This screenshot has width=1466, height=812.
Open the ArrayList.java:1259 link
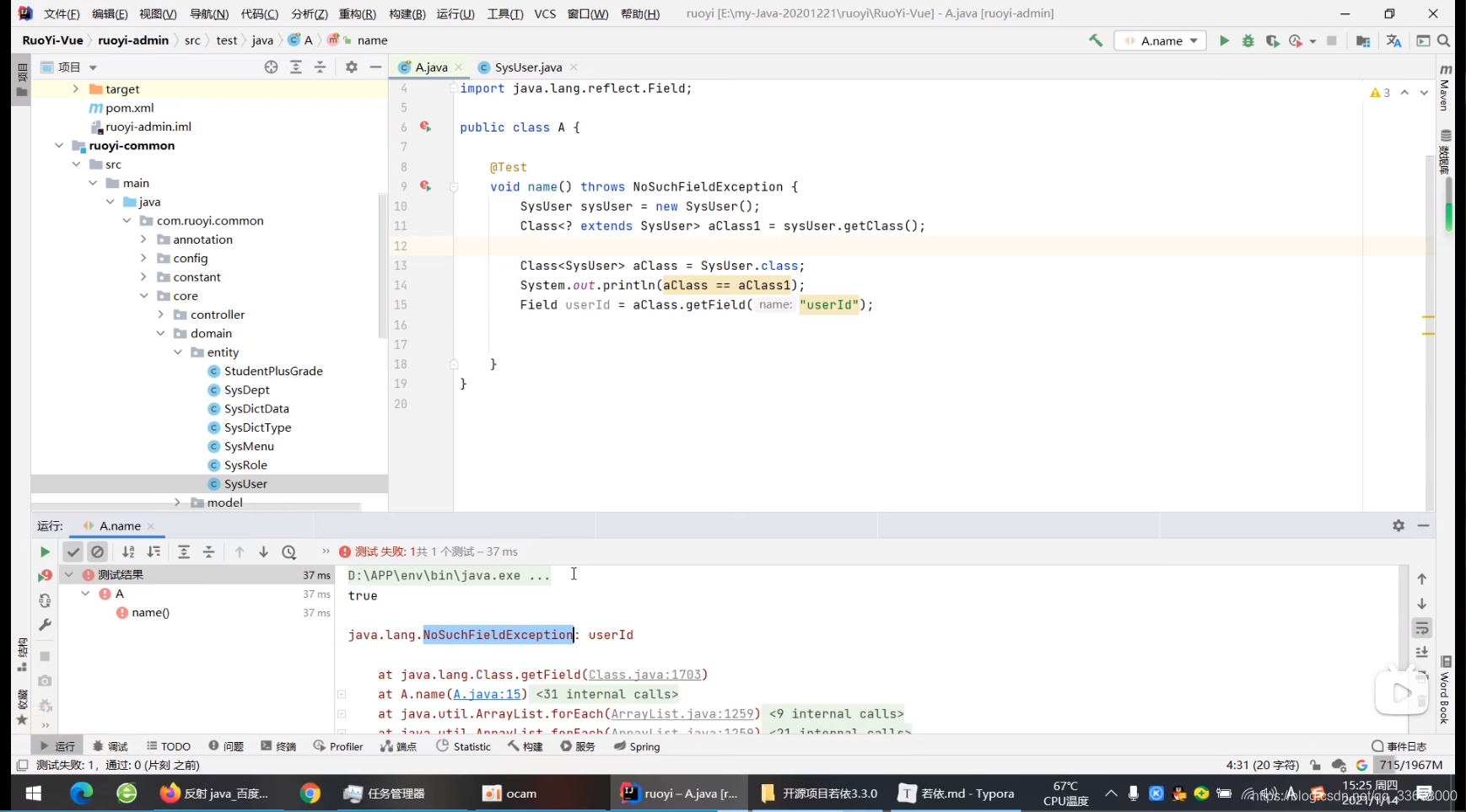(682, 713)
